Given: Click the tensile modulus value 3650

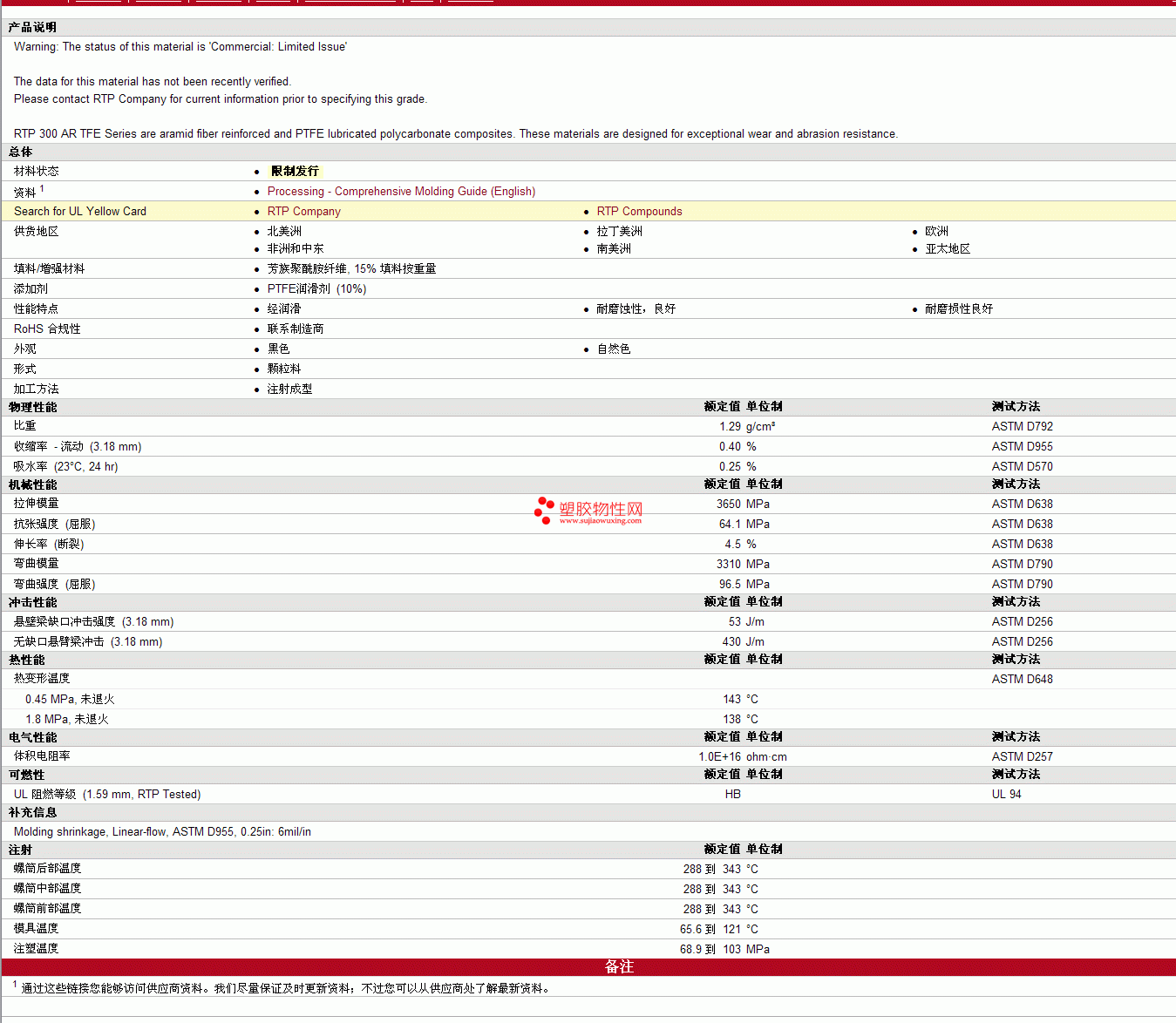Looking at the screenshot, I should (x=729, y=504).
